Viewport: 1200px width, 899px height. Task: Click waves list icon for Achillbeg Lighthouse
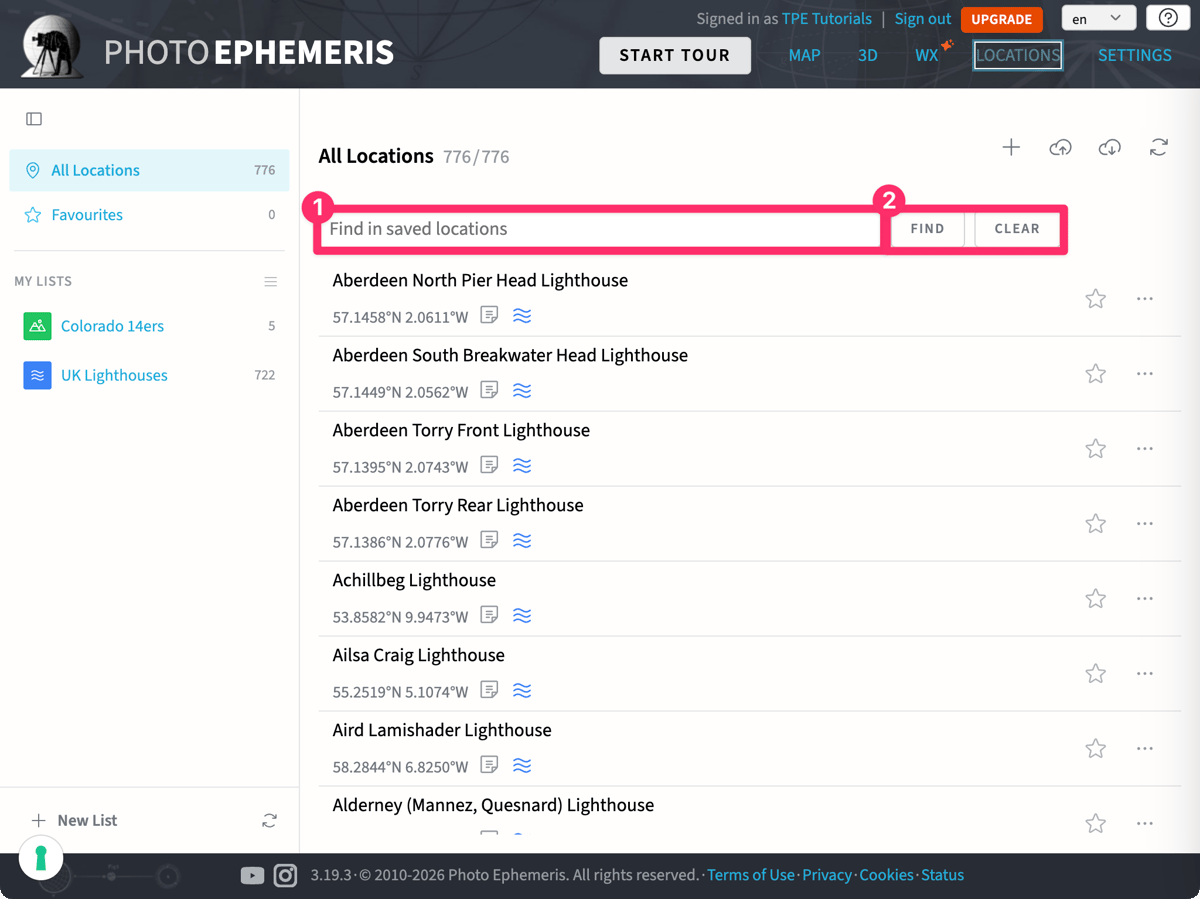pos(522,615)
